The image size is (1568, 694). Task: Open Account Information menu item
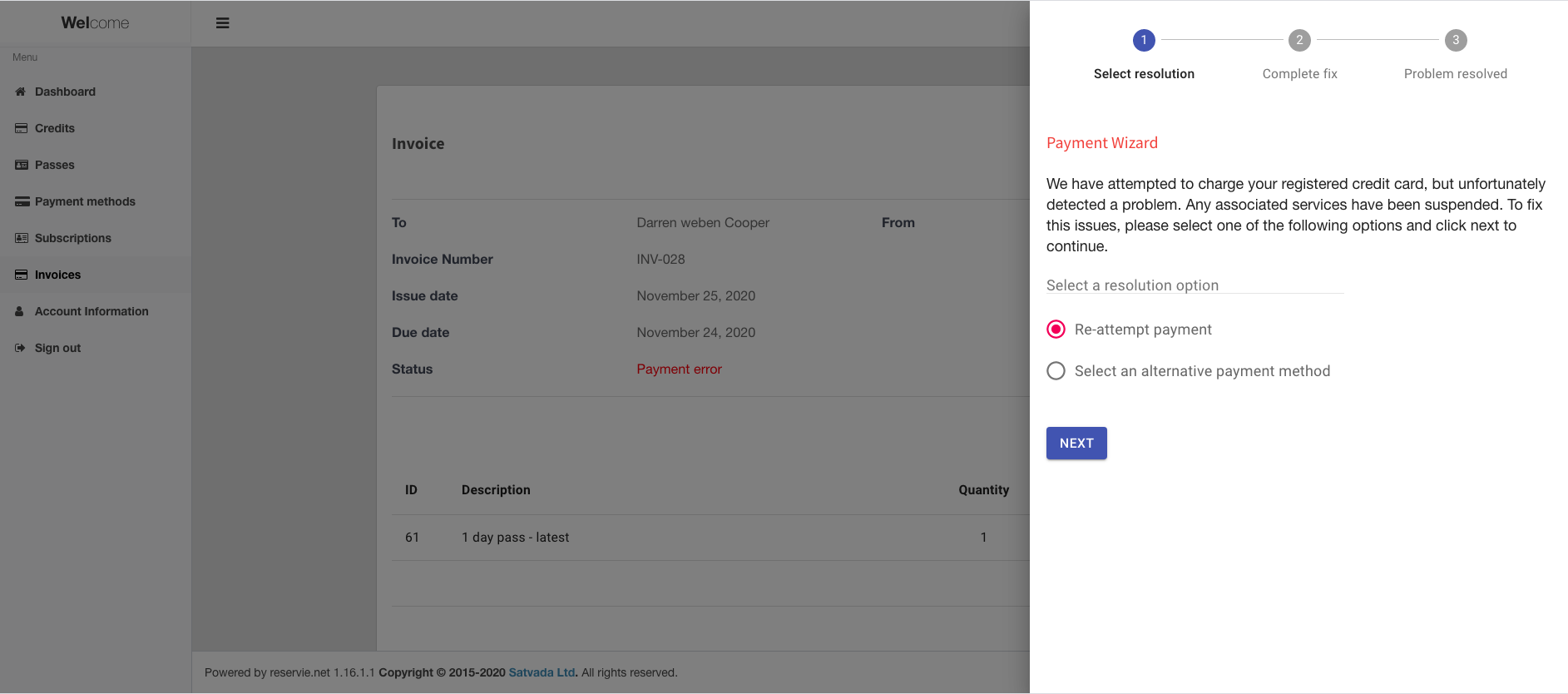point(96,311)
